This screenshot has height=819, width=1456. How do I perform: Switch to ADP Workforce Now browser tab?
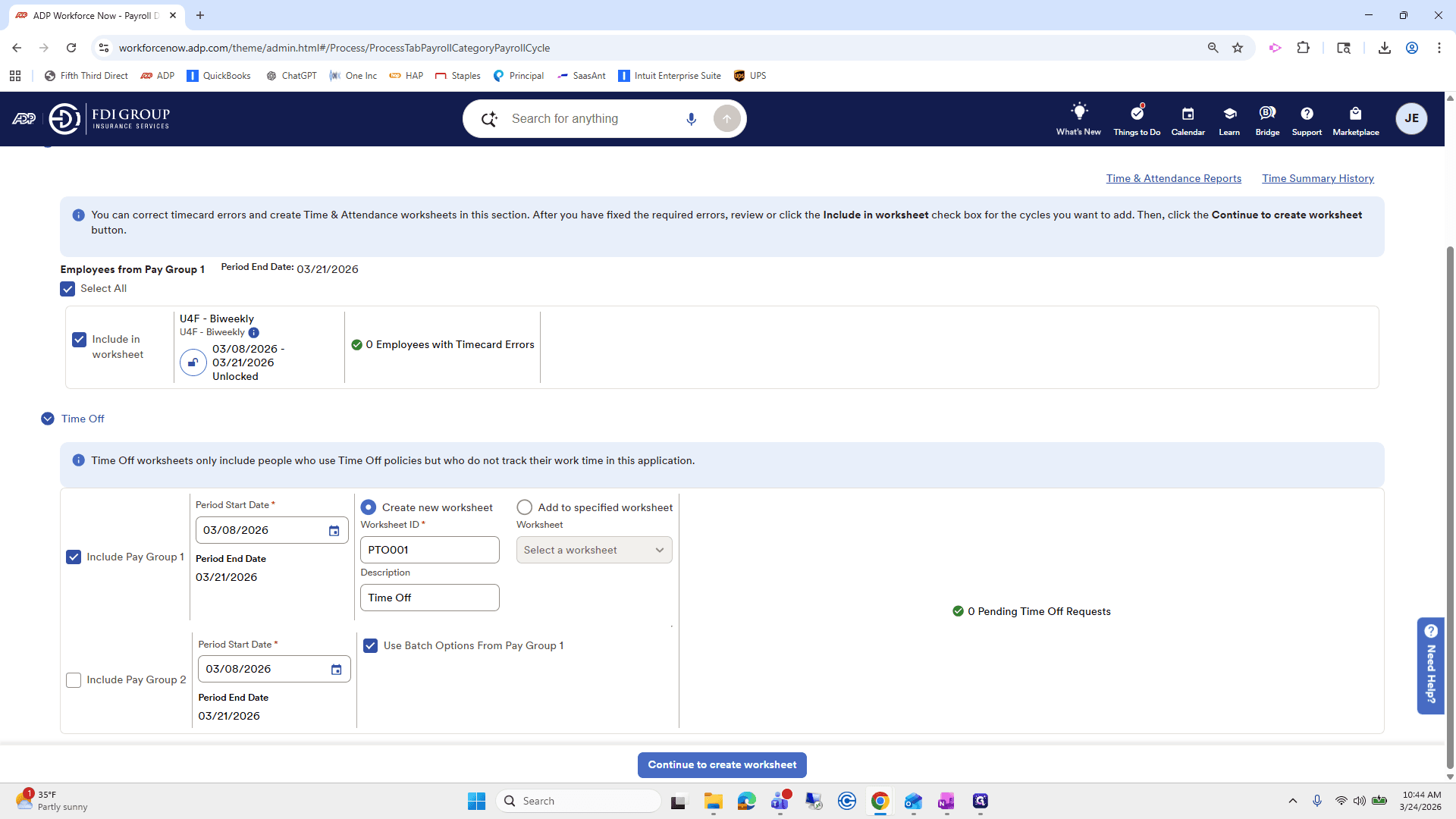[x=97, y=15]
